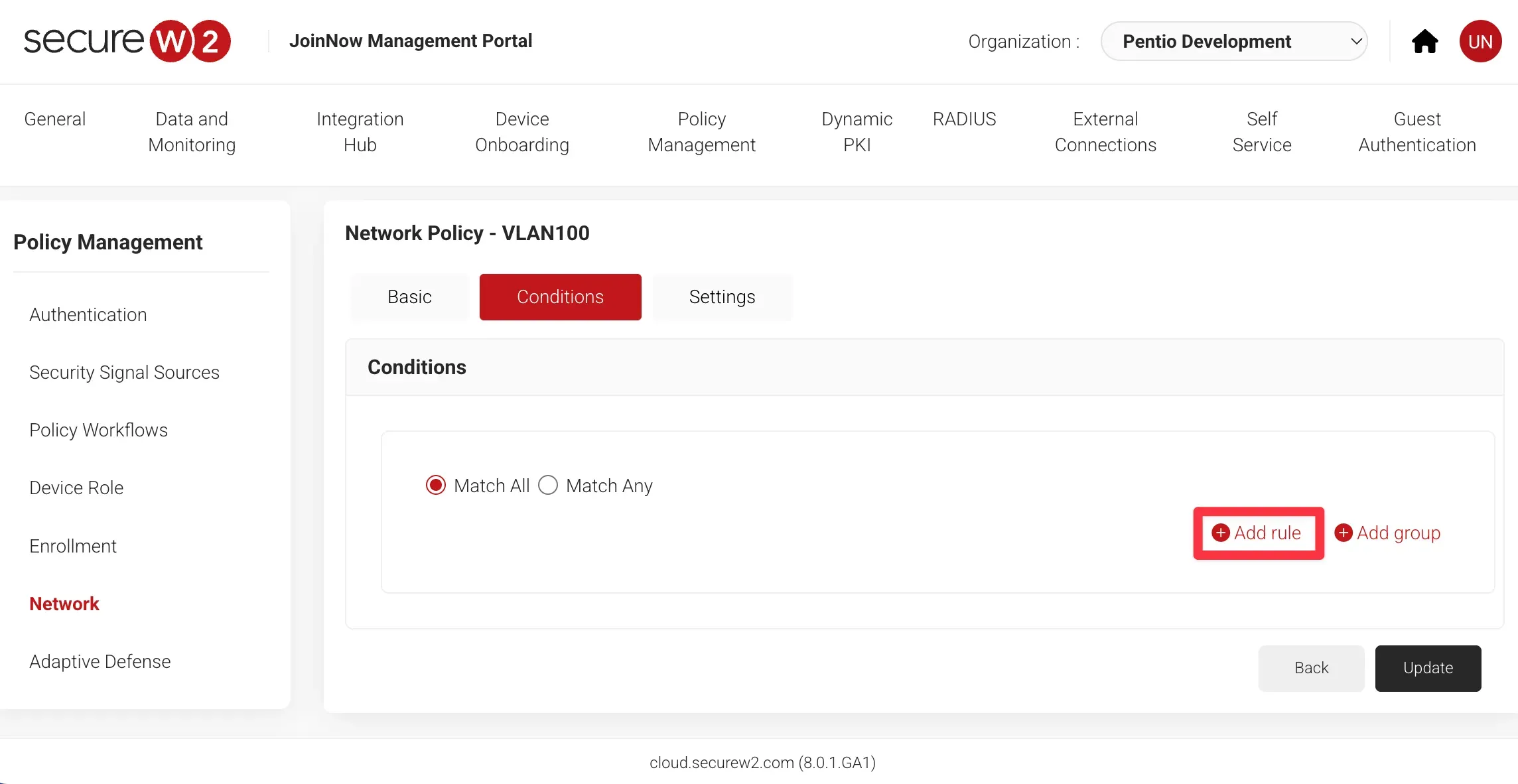Click the plus icon beside Add rule

point(1220,533)
